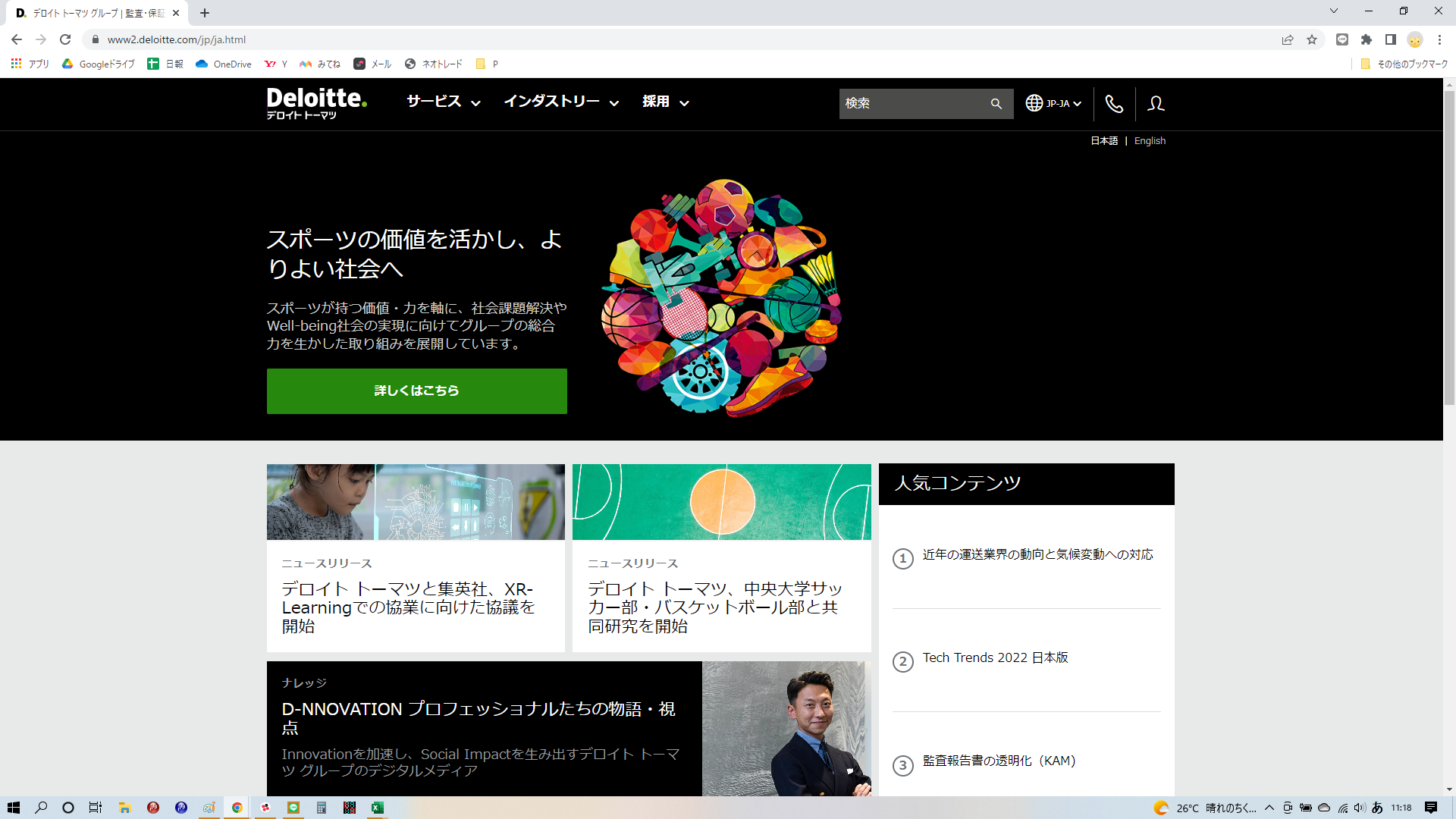The image size is (1456, 819).
Task: Open Tech Trends 2022 日本版 link
Action: [x=995, y=658]
